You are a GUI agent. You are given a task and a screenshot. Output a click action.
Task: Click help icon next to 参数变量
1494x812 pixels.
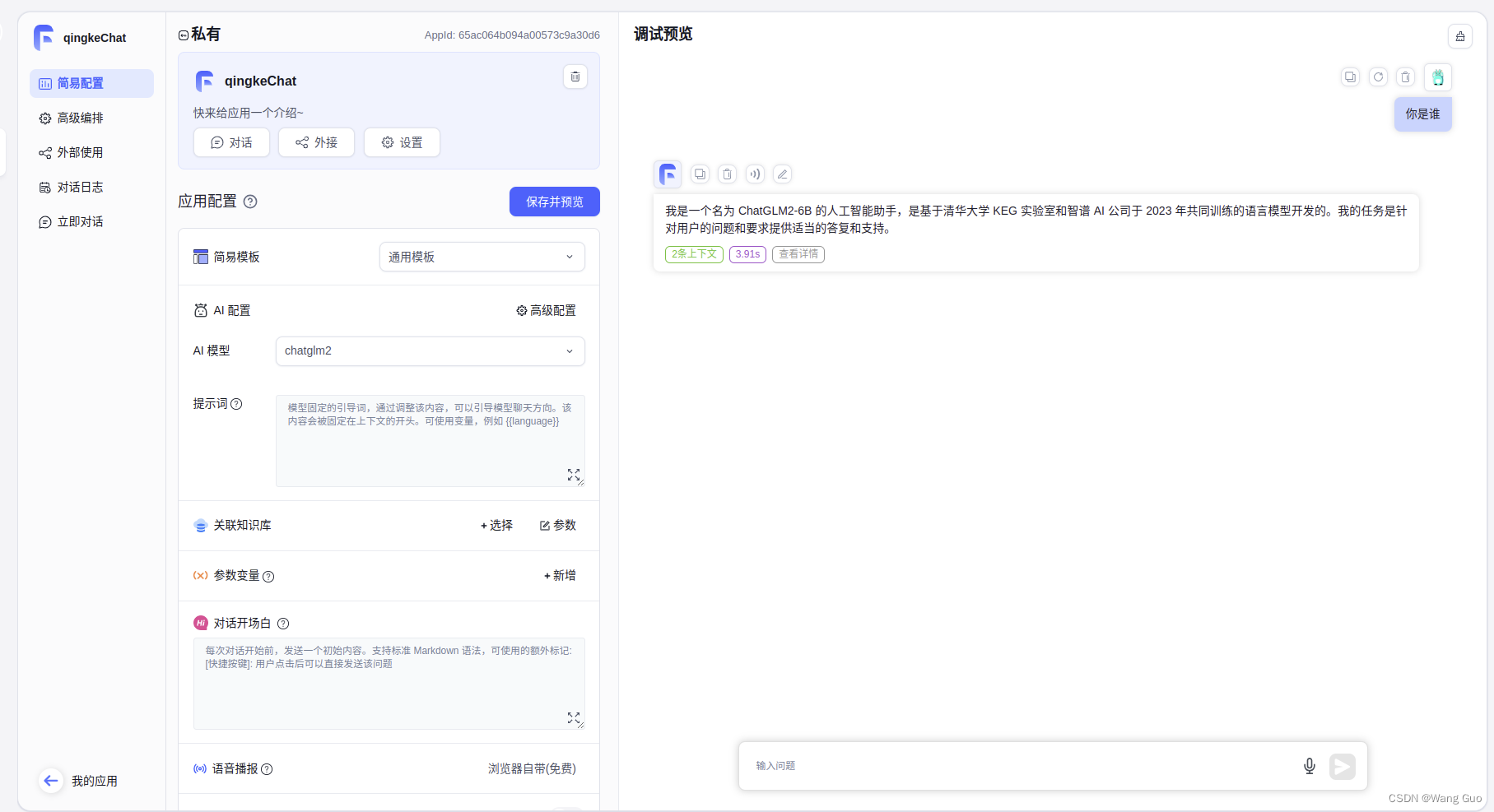point(268,577)
